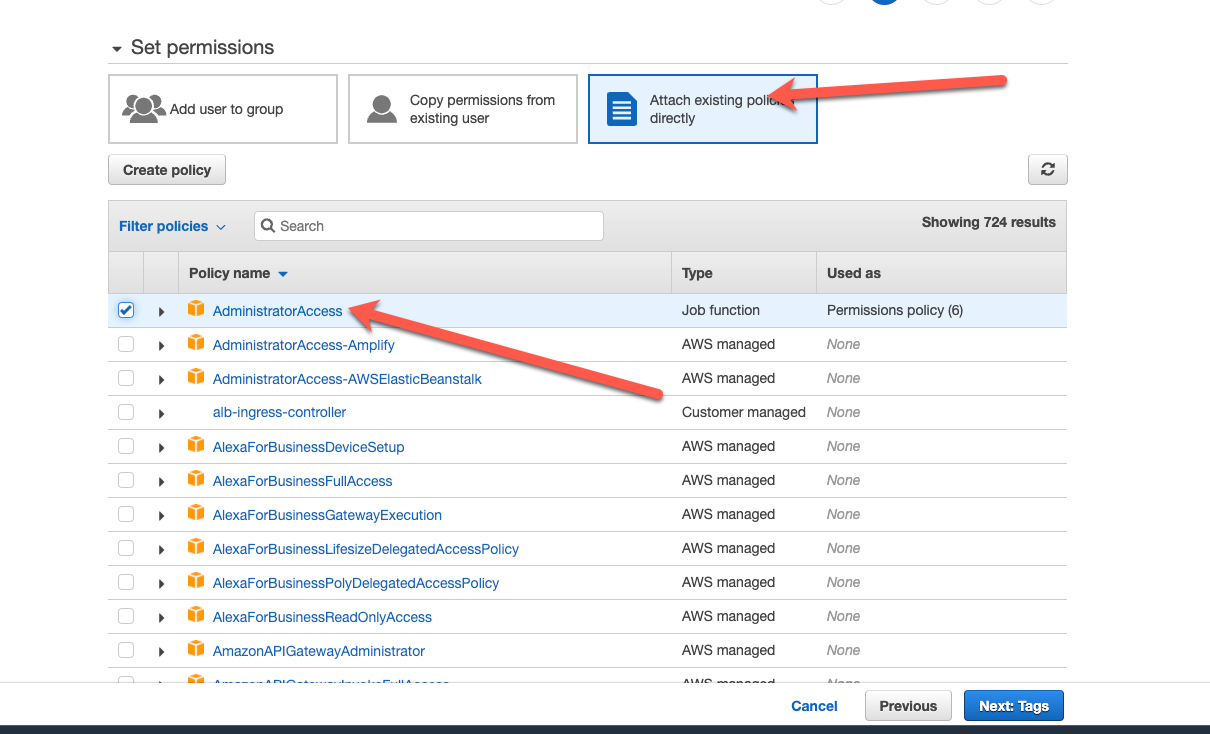The image size is (1210, 734).
Task: Click the policy icon next to AdministratorAccess-Amplify
Action: coord(196,343)
